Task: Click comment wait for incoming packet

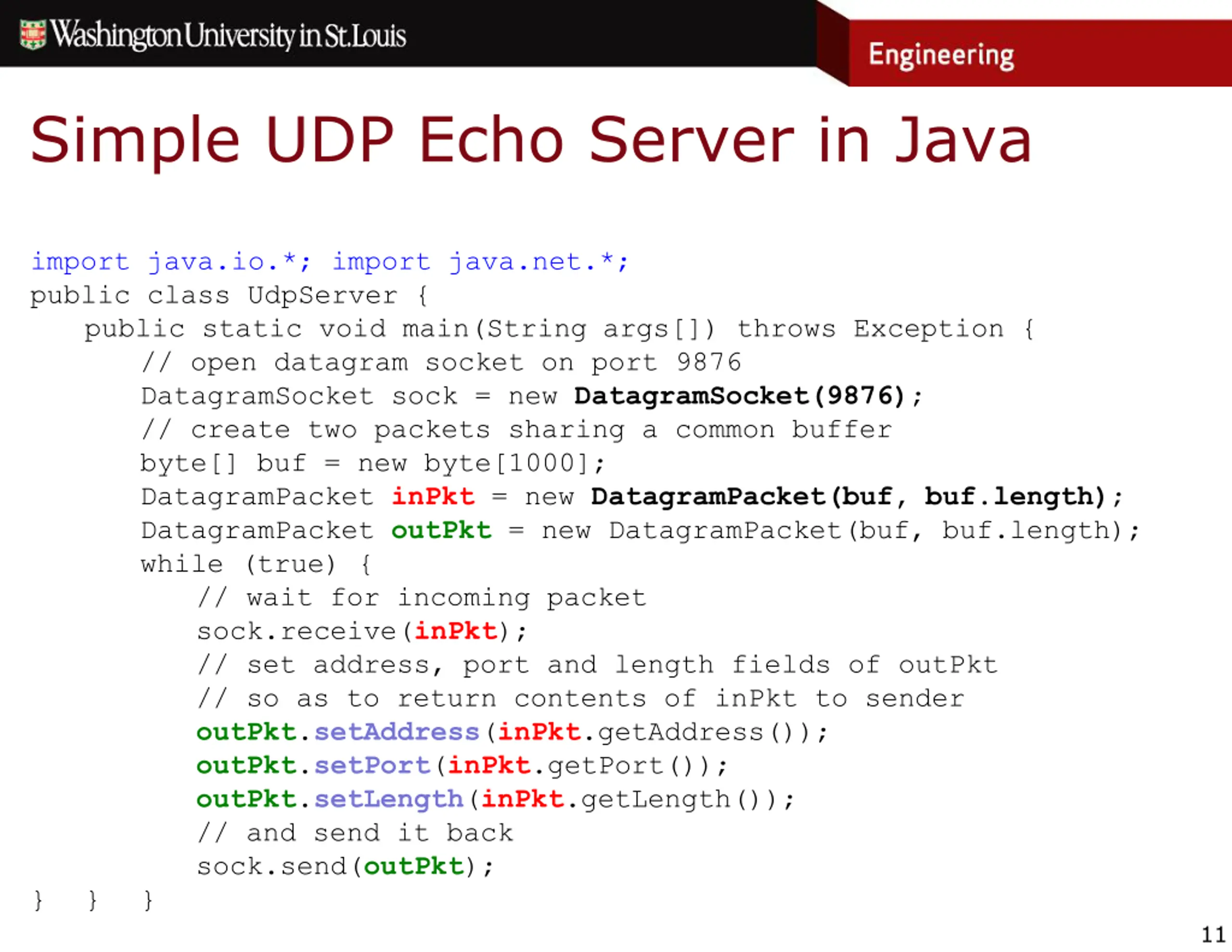Action: point(422,598)
